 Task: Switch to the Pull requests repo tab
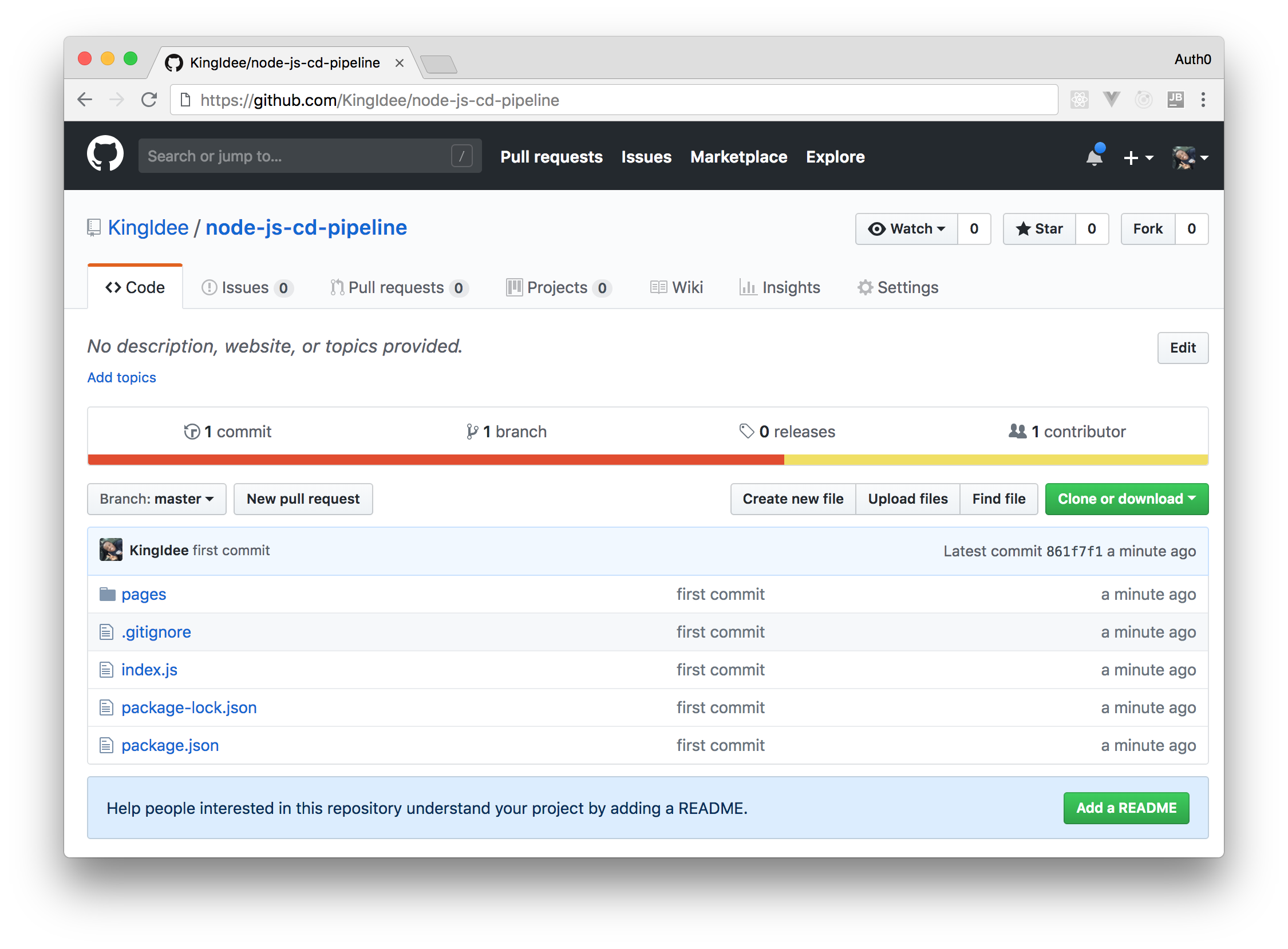pyautogui.click(x=400, y=287)
